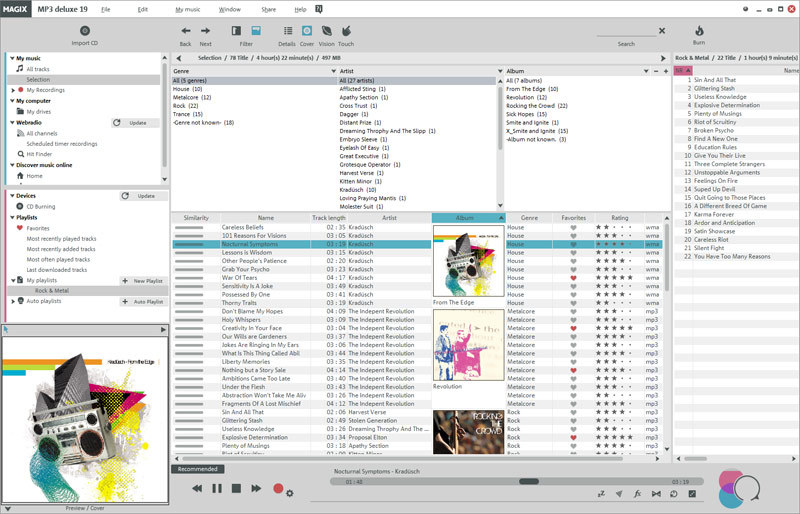Click the Burn flame icon
The height and width of the screenshot is (514, 800).
pyautogui.click(x=699, y=31)
